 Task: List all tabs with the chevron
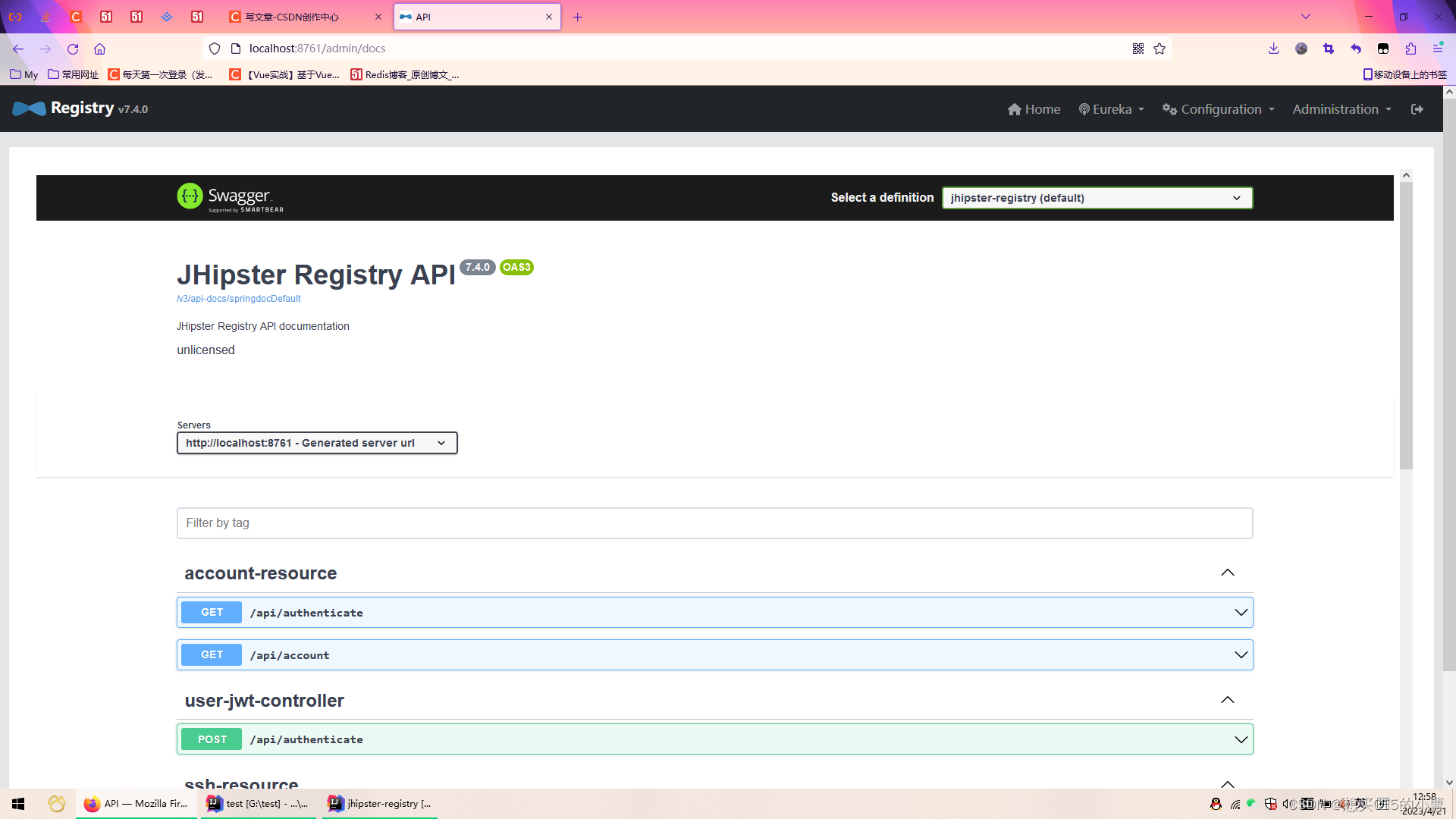[1306, 17]
